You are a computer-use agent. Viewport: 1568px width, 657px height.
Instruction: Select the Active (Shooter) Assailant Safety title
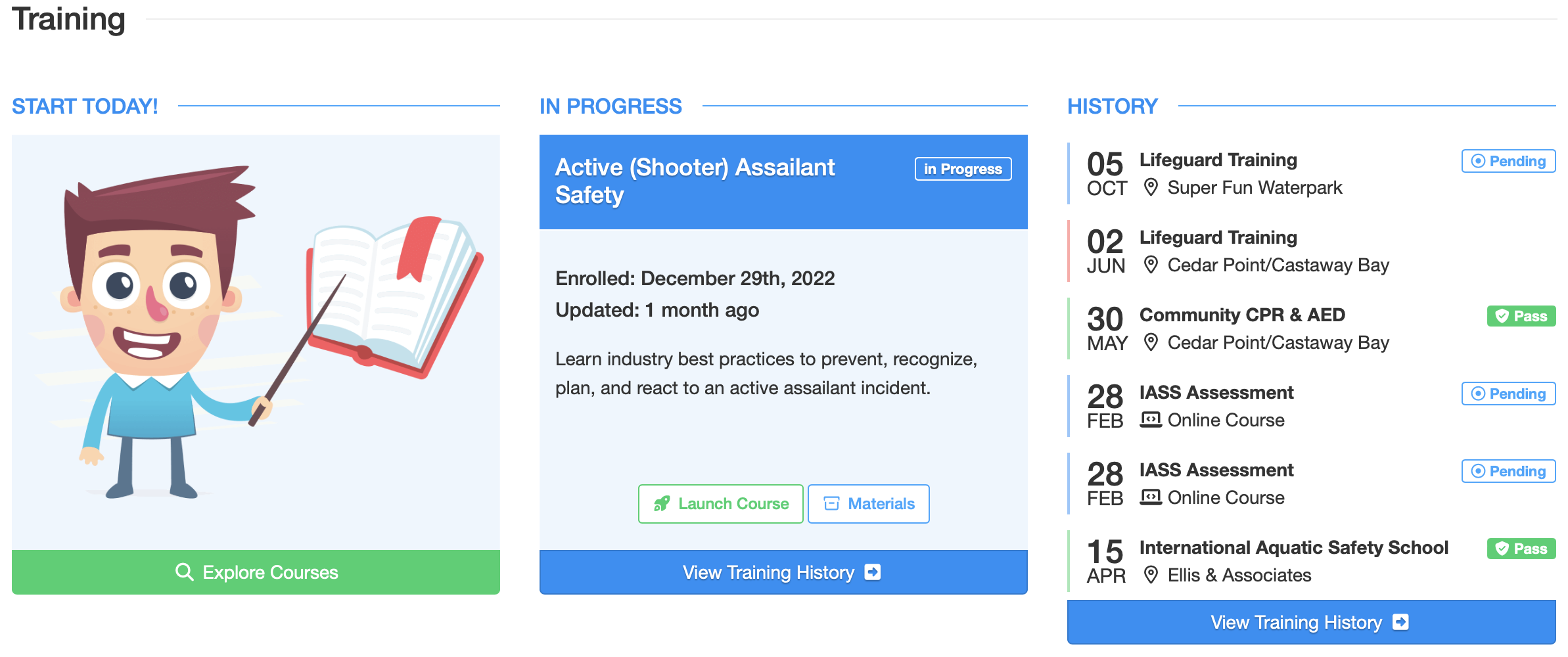(695, 181)
